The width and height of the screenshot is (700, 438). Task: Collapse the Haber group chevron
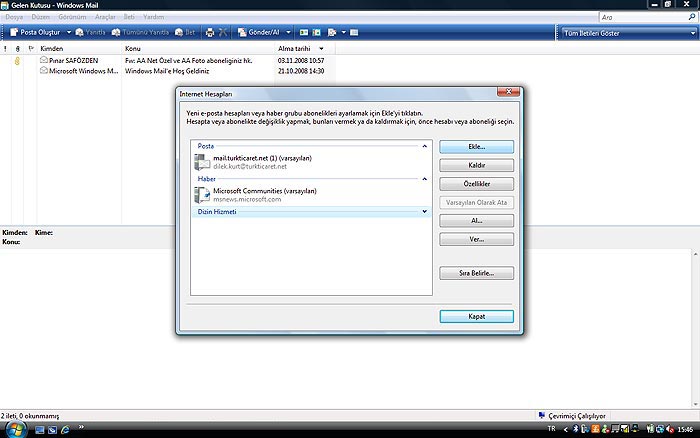(x=425, y=179)
